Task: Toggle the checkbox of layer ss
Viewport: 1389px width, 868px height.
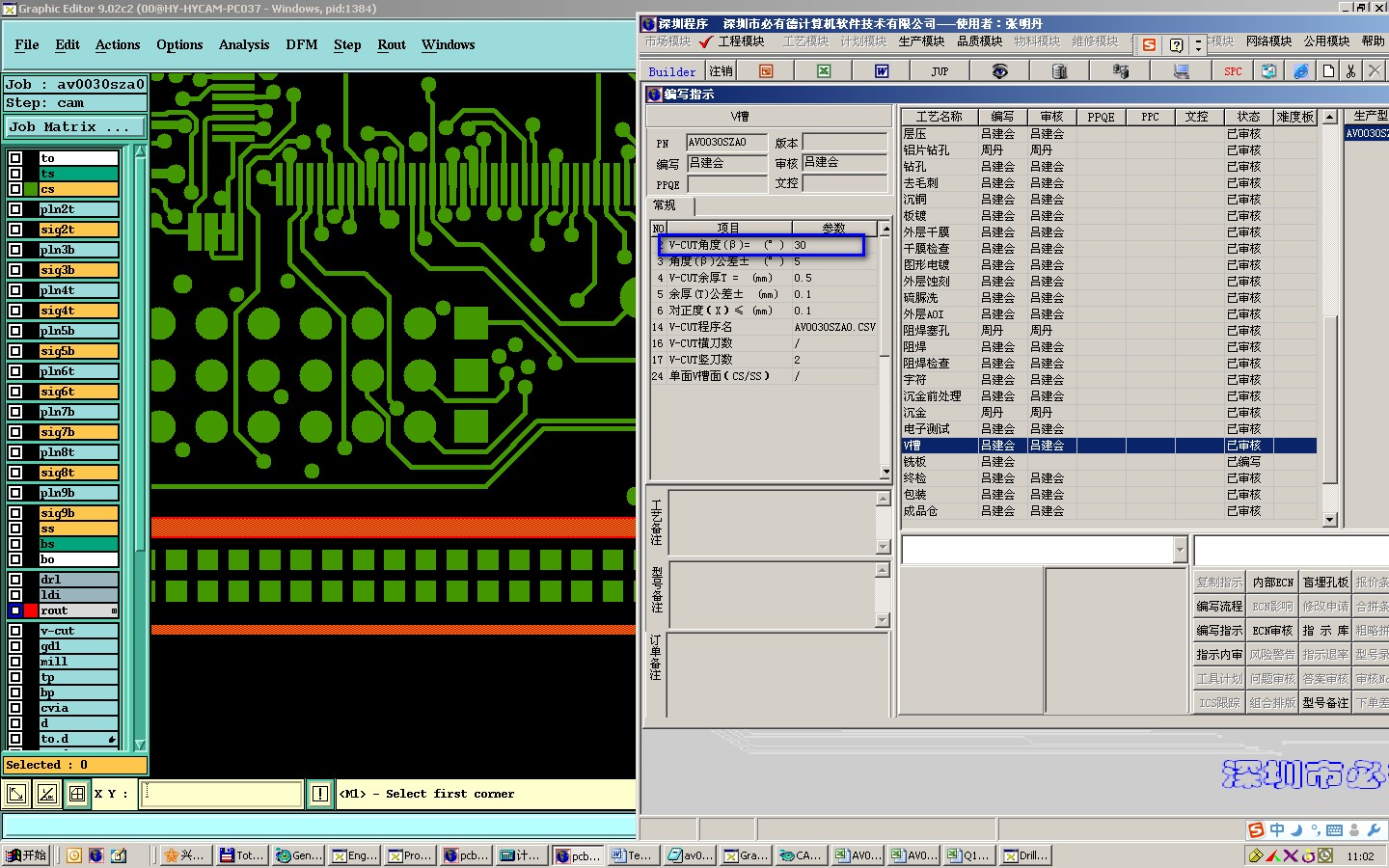Action: tap(15, 529)
